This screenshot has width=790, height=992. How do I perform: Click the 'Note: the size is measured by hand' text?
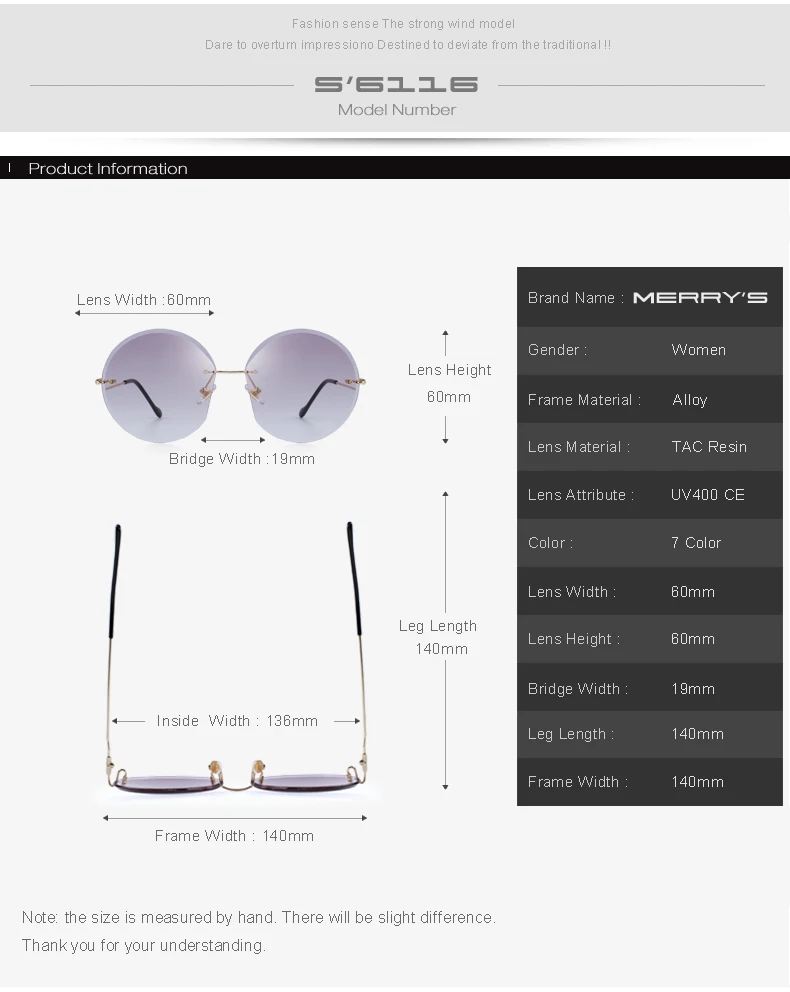149,917
